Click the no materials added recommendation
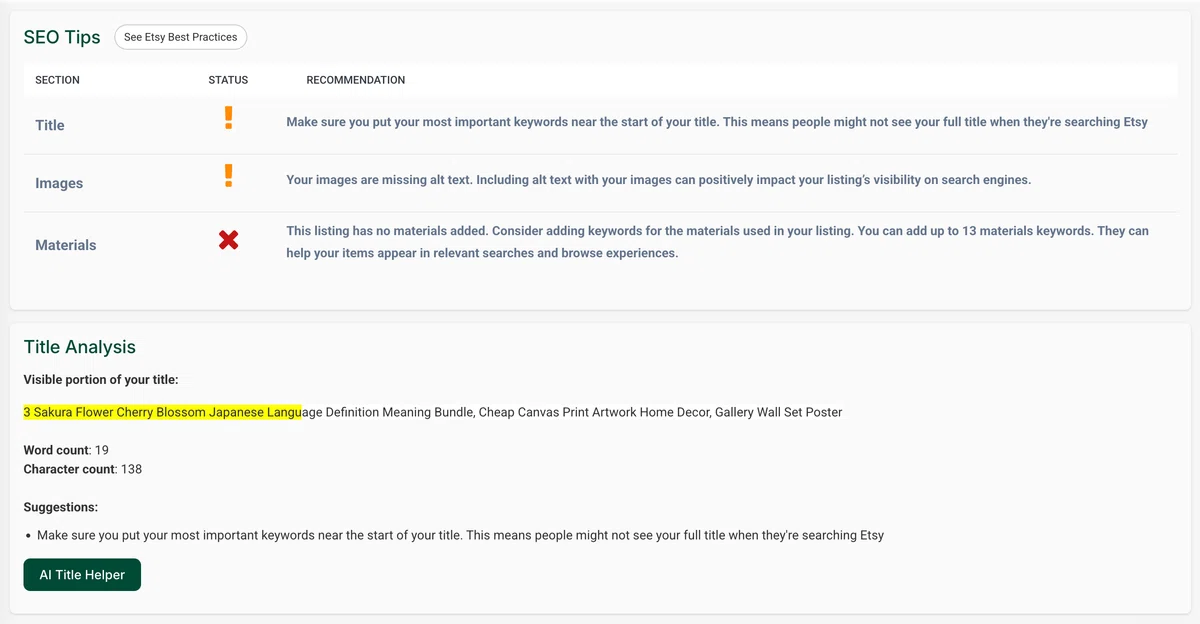 pyautogui.click(x=717, y=242)
